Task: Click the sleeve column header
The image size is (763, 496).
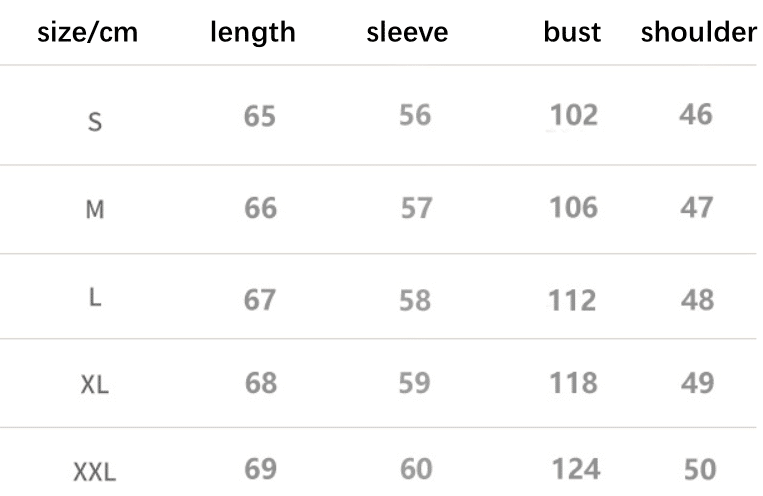Action: [x=407, y=33]
